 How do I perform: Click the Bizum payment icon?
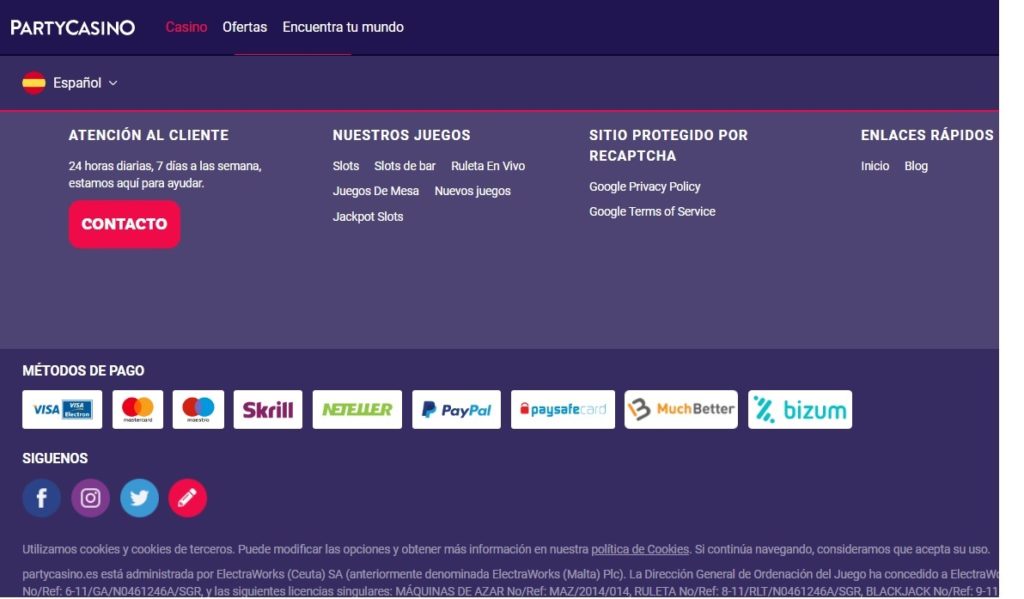(800, 410)
